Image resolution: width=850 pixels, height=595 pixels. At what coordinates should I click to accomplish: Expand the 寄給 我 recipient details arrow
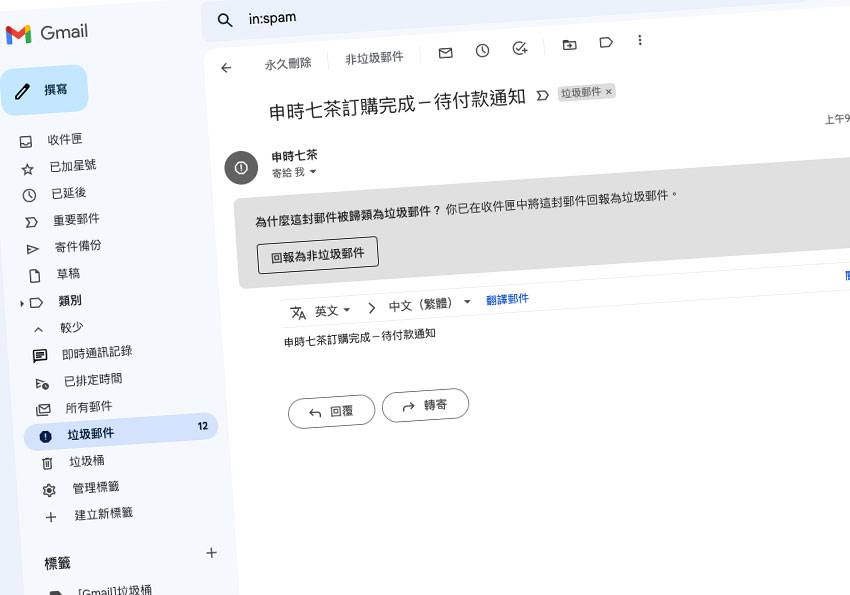(312, 173)
